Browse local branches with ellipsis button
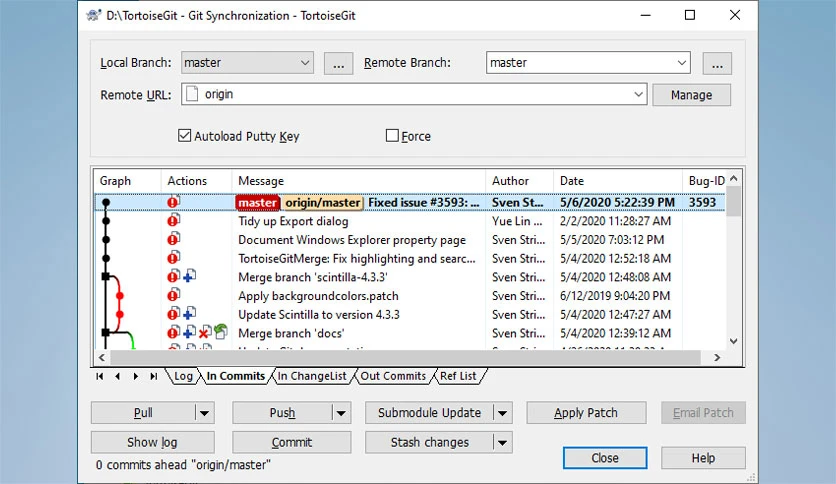The image size is (836, 484). [339, 63]
